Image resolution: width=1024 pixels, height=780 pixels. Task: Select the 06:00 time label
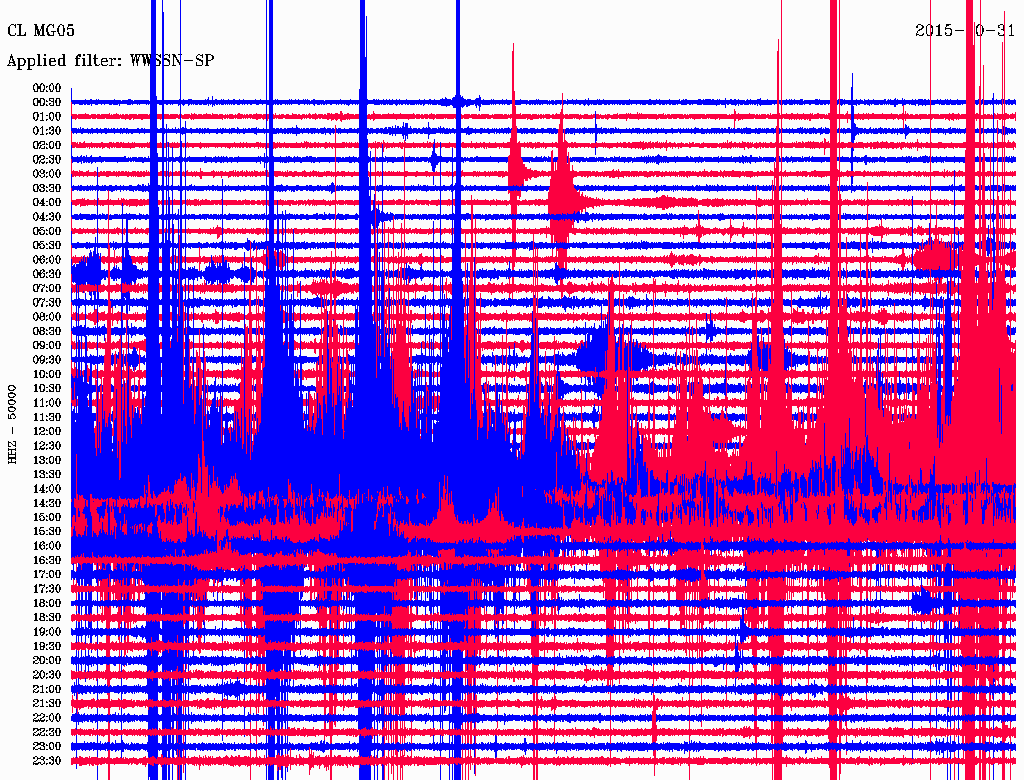(x=47, y=260)
